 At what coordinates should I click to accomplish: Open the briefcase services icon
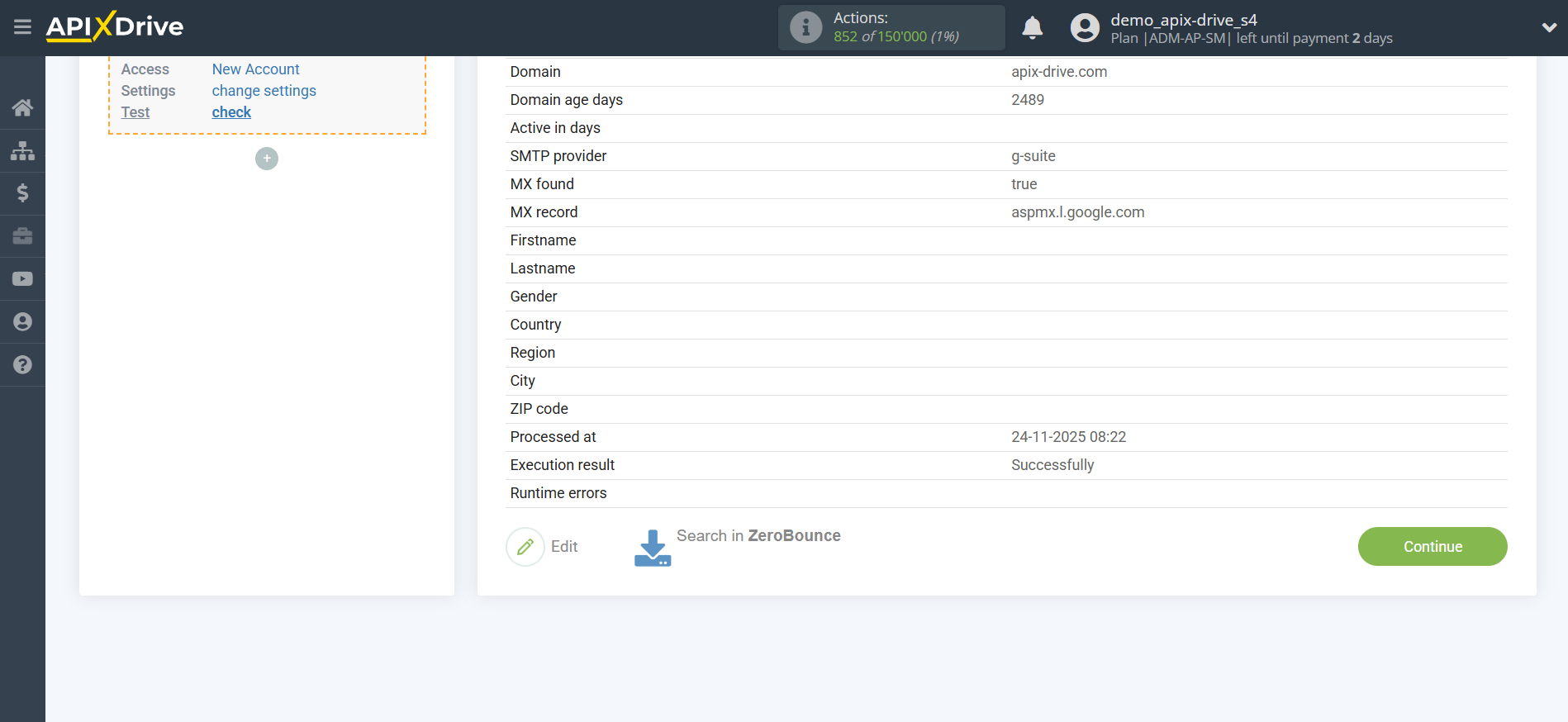pyautogui.click(x=22, y=236)
